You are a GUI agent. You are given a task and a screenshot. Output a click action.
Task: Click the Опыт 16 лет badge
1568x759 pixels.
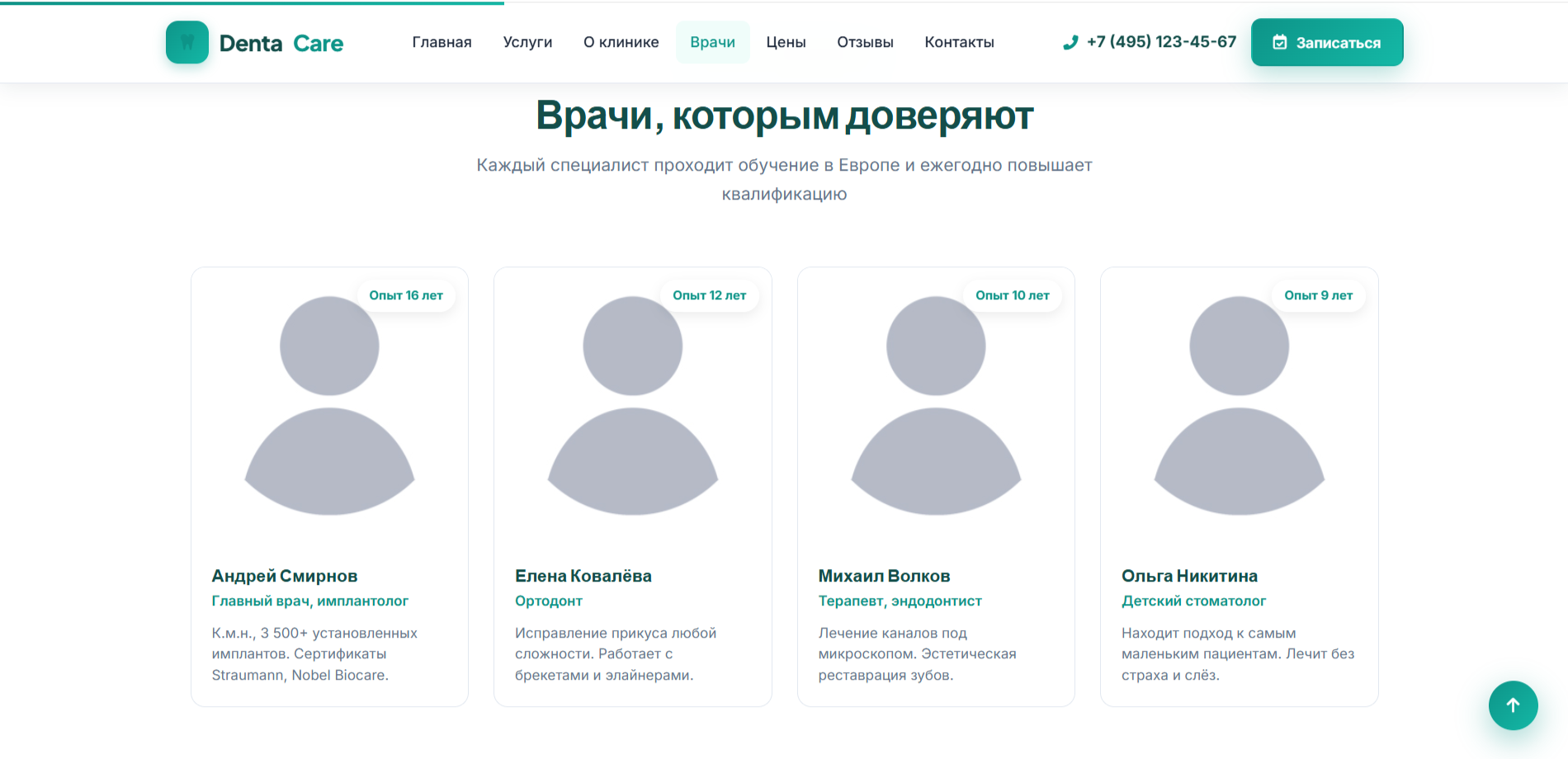[406, 295]
